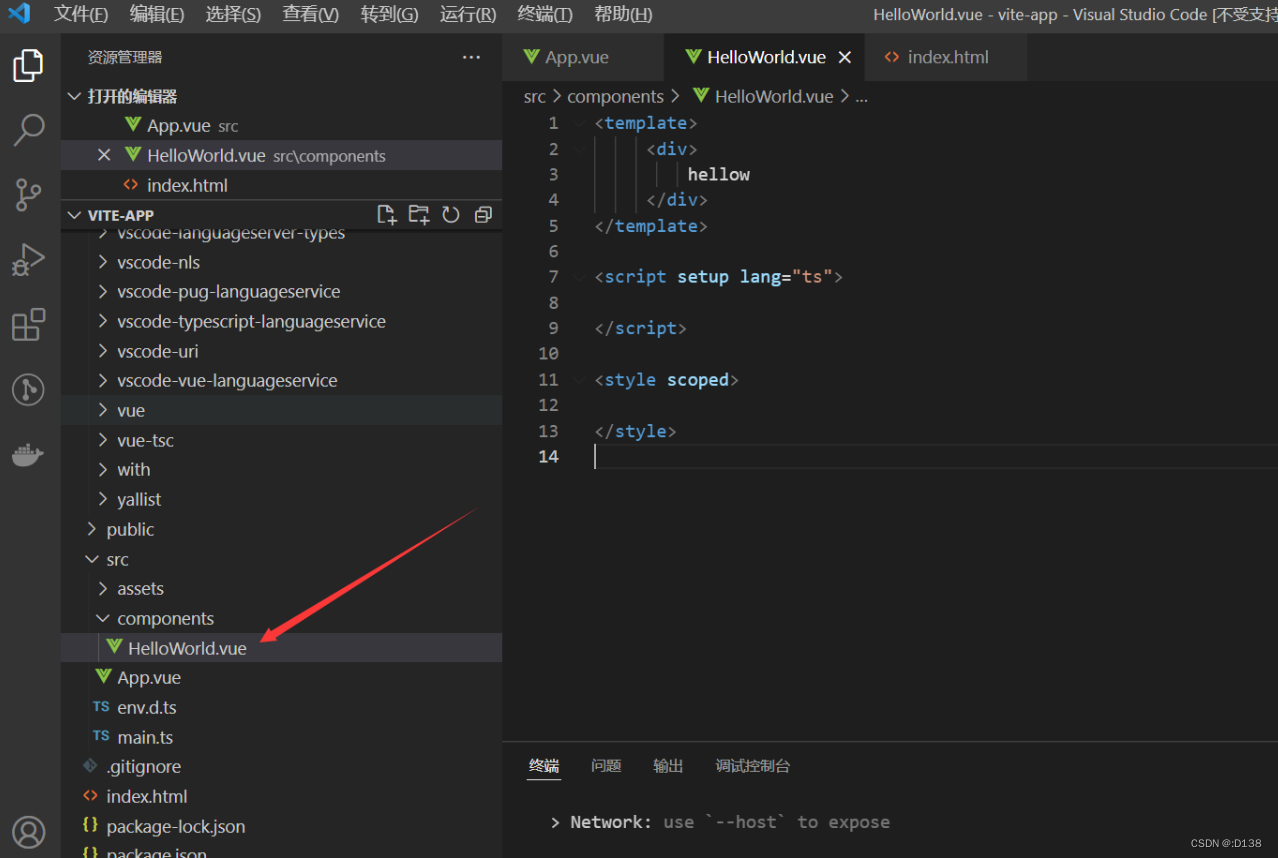Click New File icon in VITE-APP header
1278x858 pixels.
[x=387, y=215]
